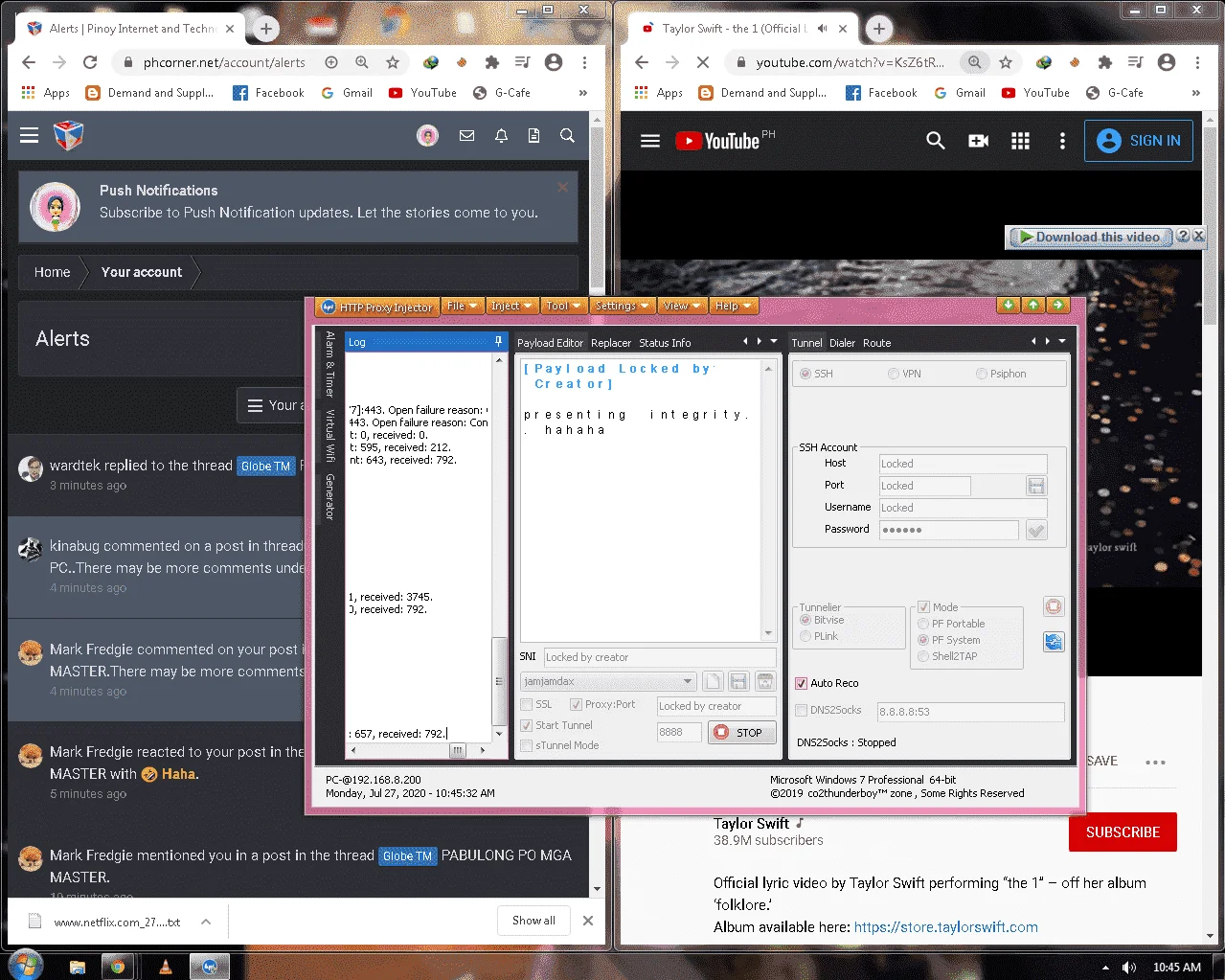Open the Inject dropdown menu
1225x980 pixels.
[x=510, y=306]
